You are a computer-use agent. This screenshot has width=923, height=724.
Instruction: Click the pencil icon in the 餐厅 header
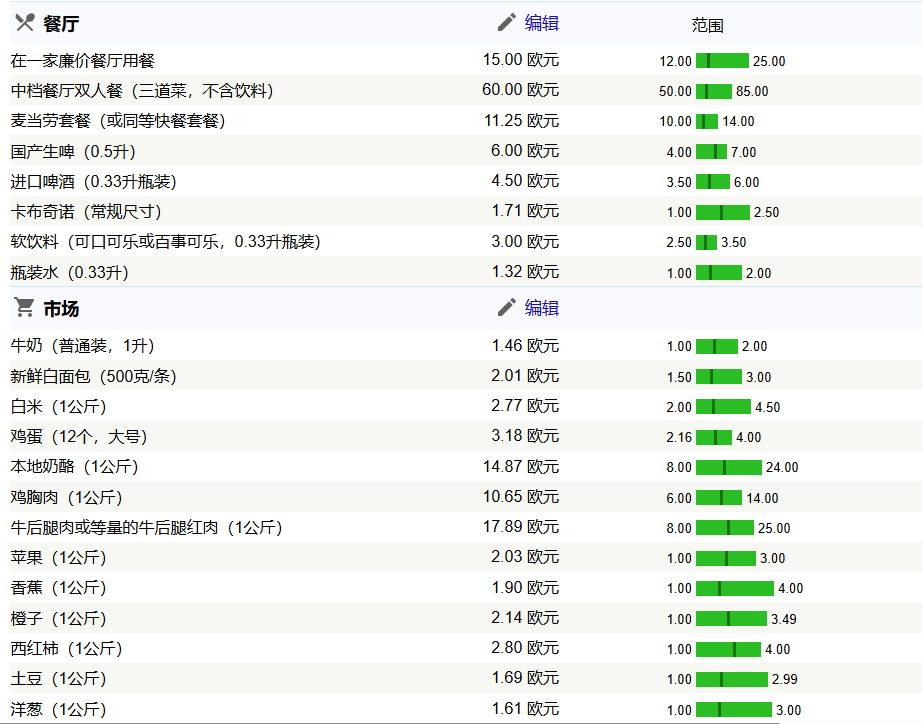[x=507, y=23]
